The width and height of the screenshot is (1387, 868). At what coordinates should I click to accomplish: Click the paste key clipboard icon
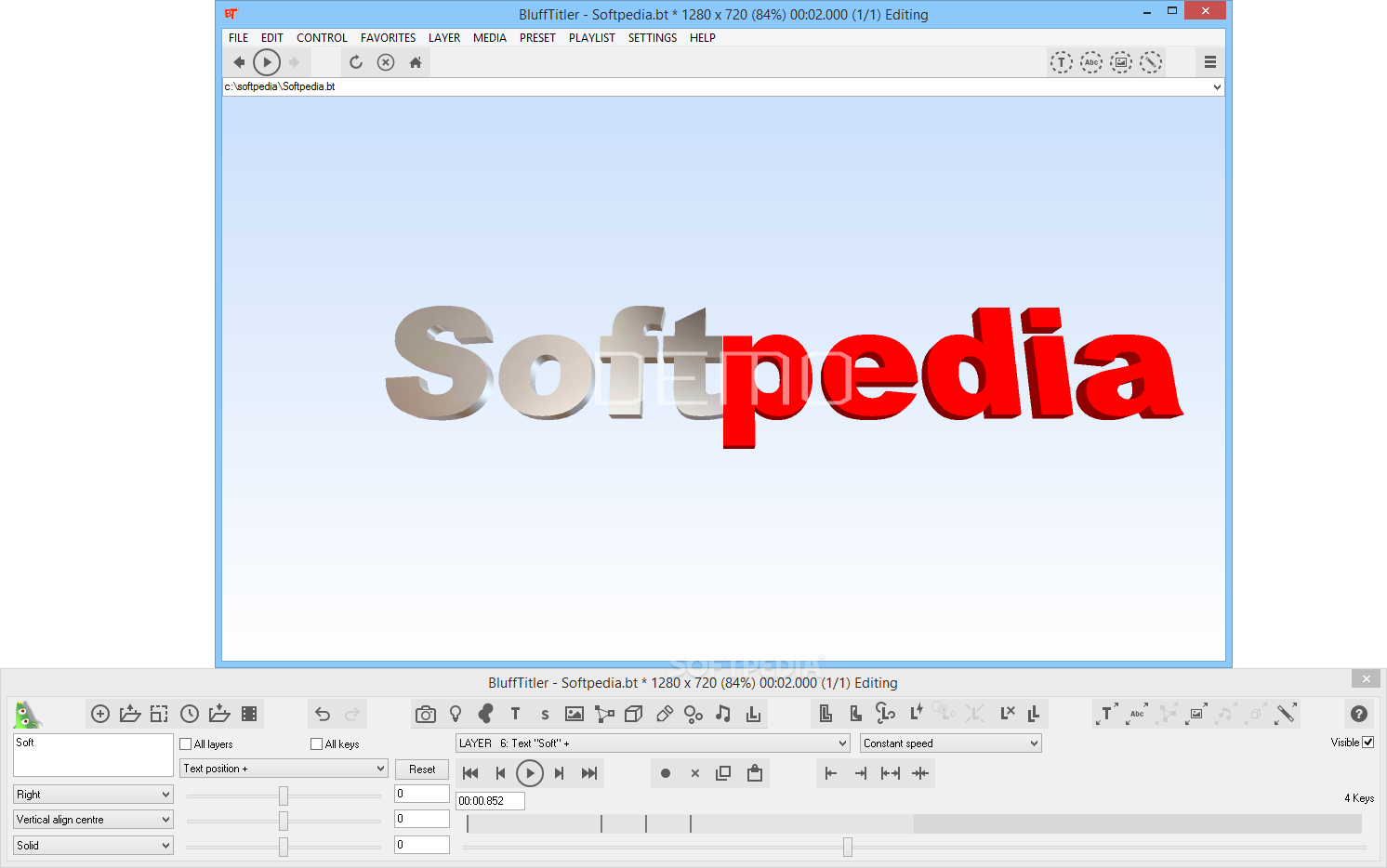tap(755, 773)
